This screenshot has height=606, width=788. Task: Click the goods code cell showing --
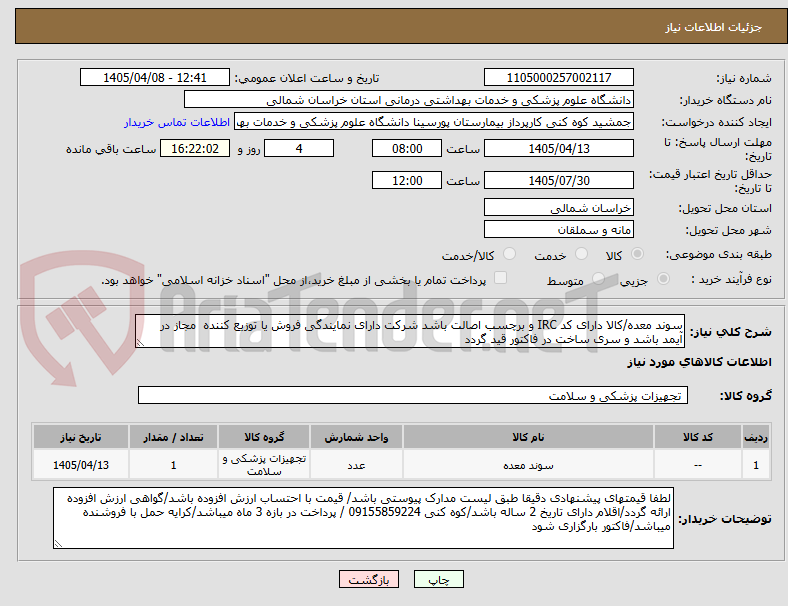[698, 465]
